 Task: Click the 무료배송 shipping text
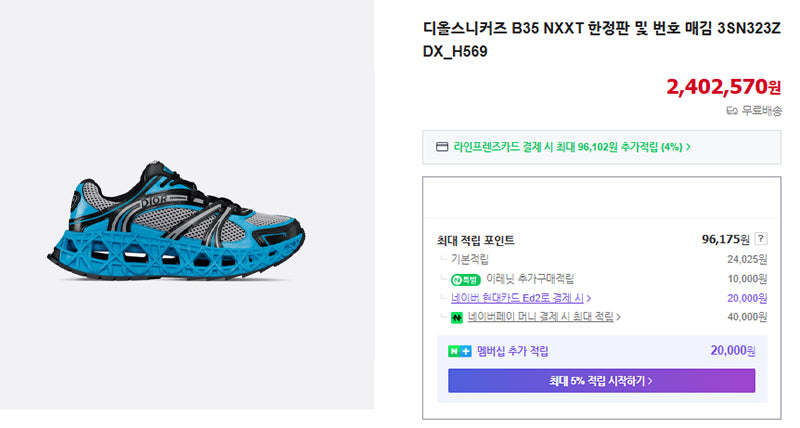tap(761, 111)
